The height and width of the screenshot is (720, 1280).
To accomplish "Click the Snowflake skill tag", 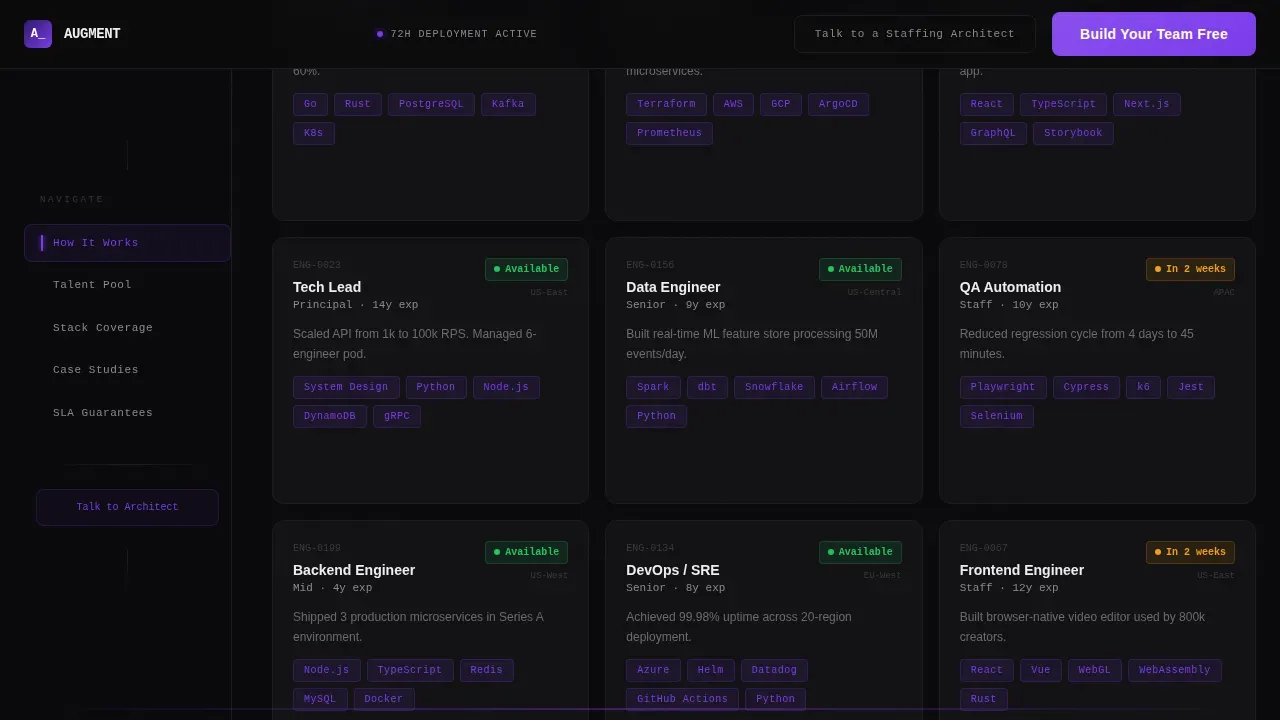I will click(774, 388).
